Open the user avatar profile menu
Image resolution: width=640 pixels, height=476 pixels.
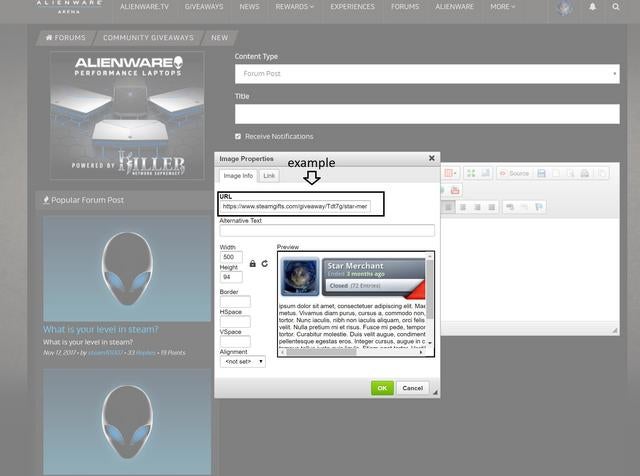pos(564,7)
